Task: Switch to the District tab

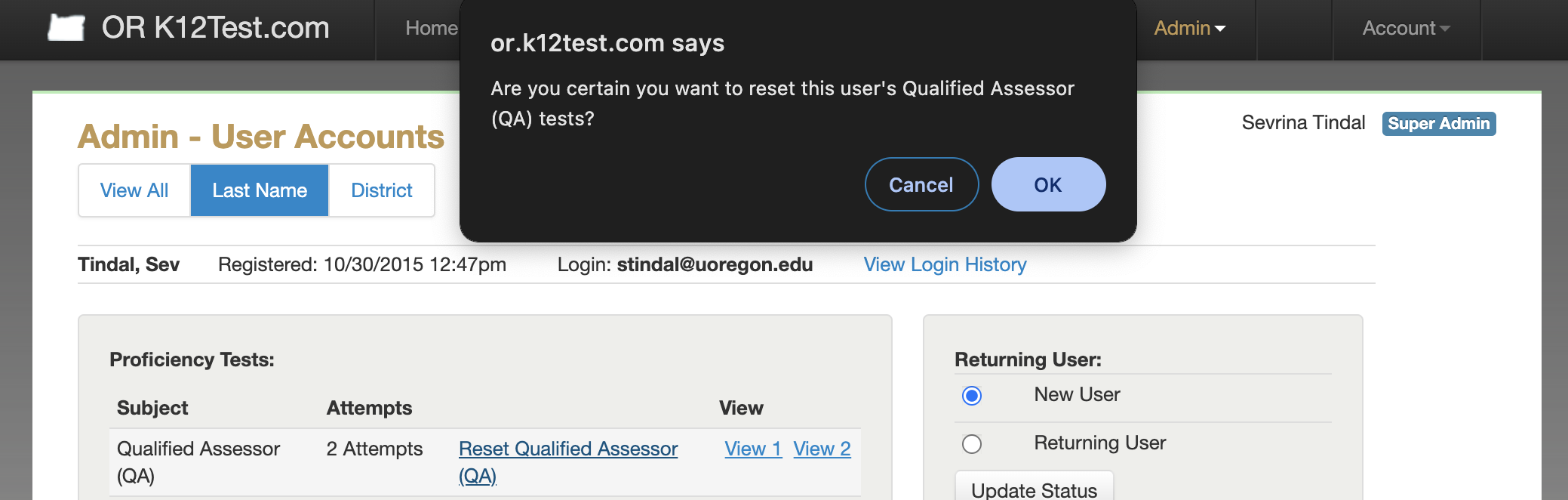Action: 382,190
